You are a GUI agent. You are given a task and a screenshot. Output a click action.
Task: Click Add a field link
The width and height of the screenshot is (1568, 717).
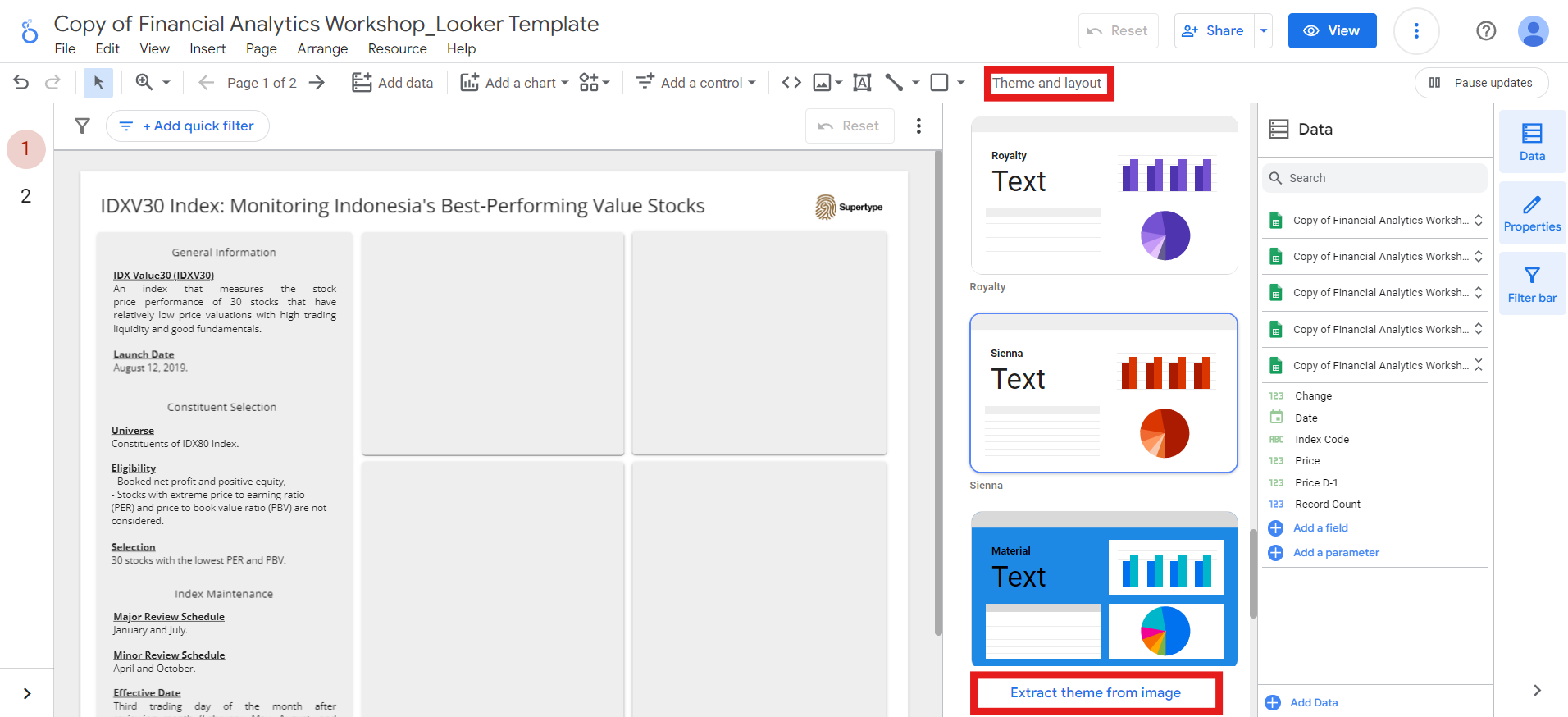click(x=1320, y=527)
